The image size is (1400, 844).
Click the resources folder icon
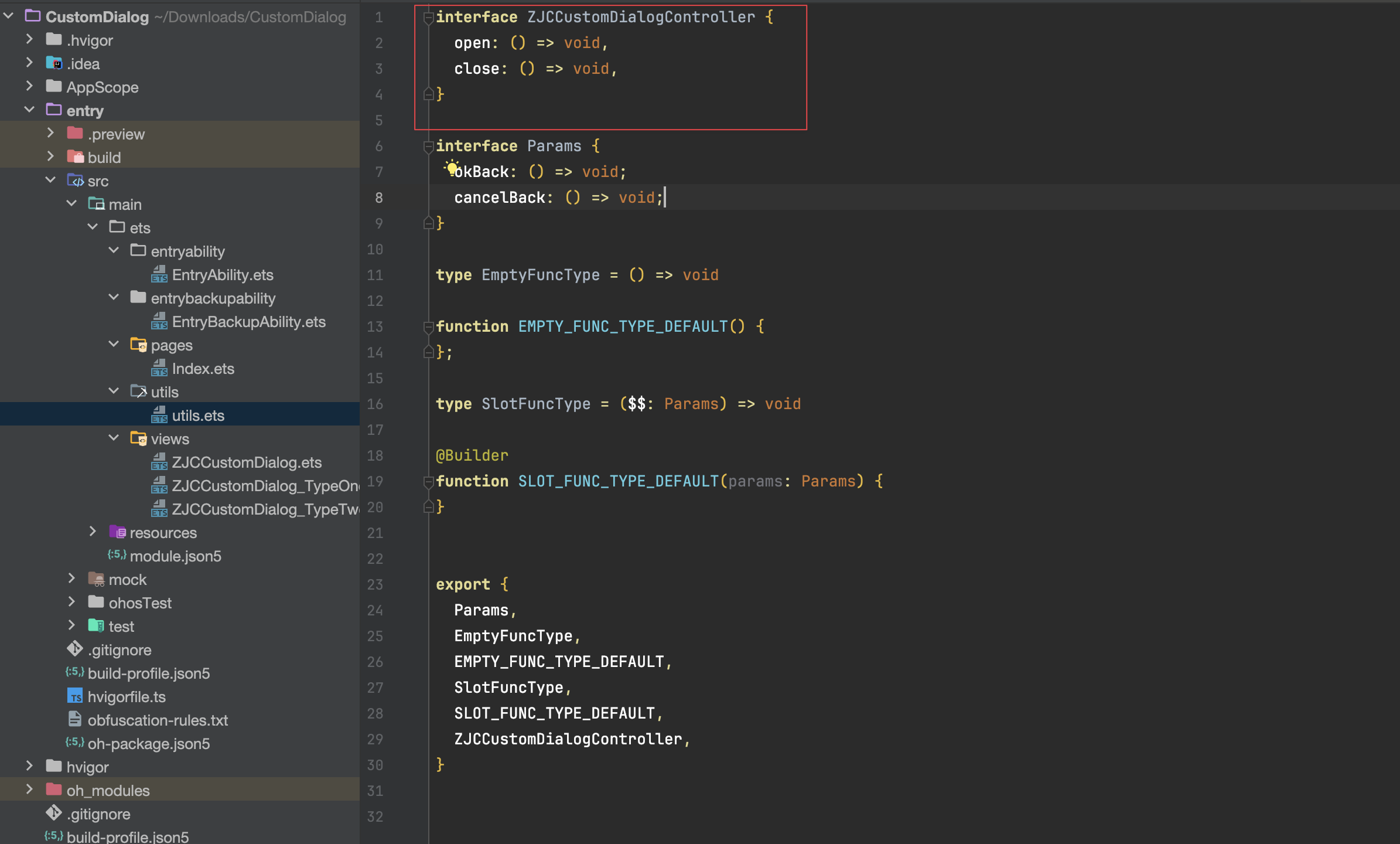click(117, 532)
